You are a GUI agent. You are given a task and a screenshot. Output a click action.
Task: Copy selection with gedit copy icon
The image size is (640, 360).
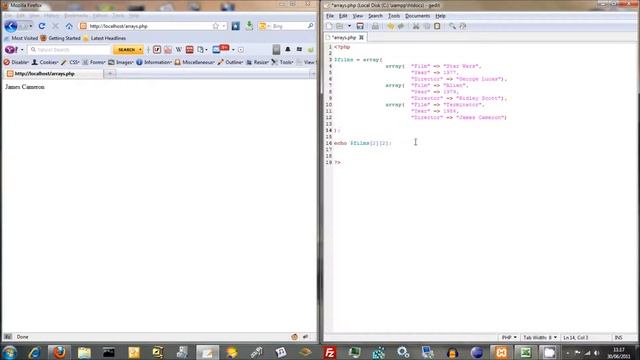point(427,26)
